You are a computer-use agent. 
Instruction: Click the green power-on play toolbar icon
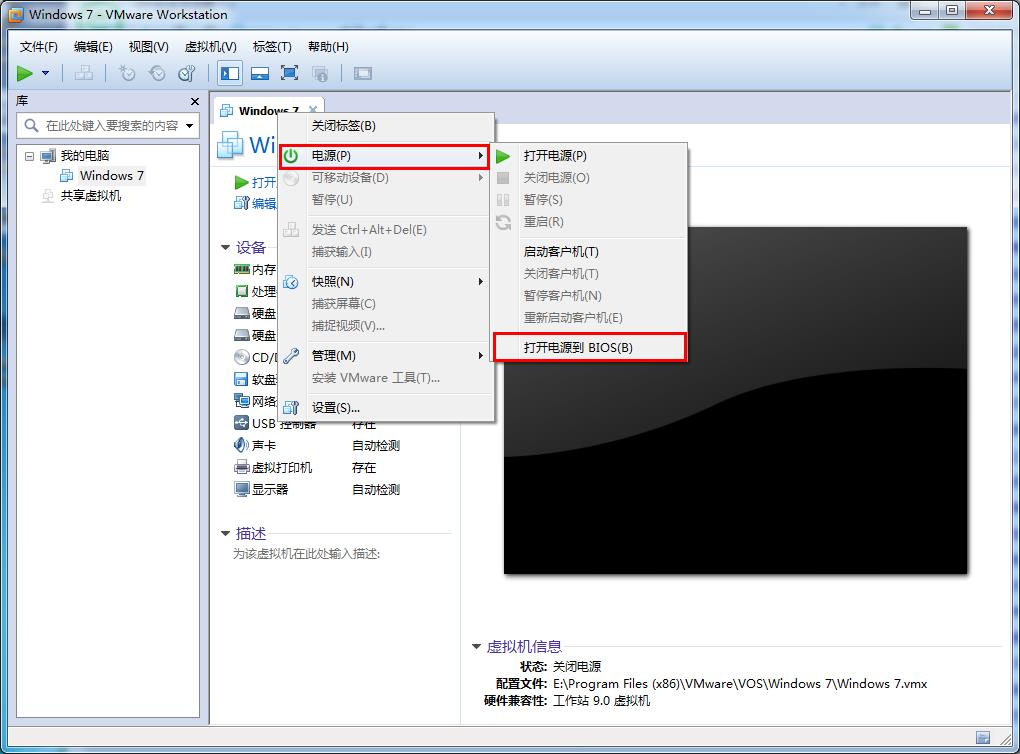tap(25, 73)
